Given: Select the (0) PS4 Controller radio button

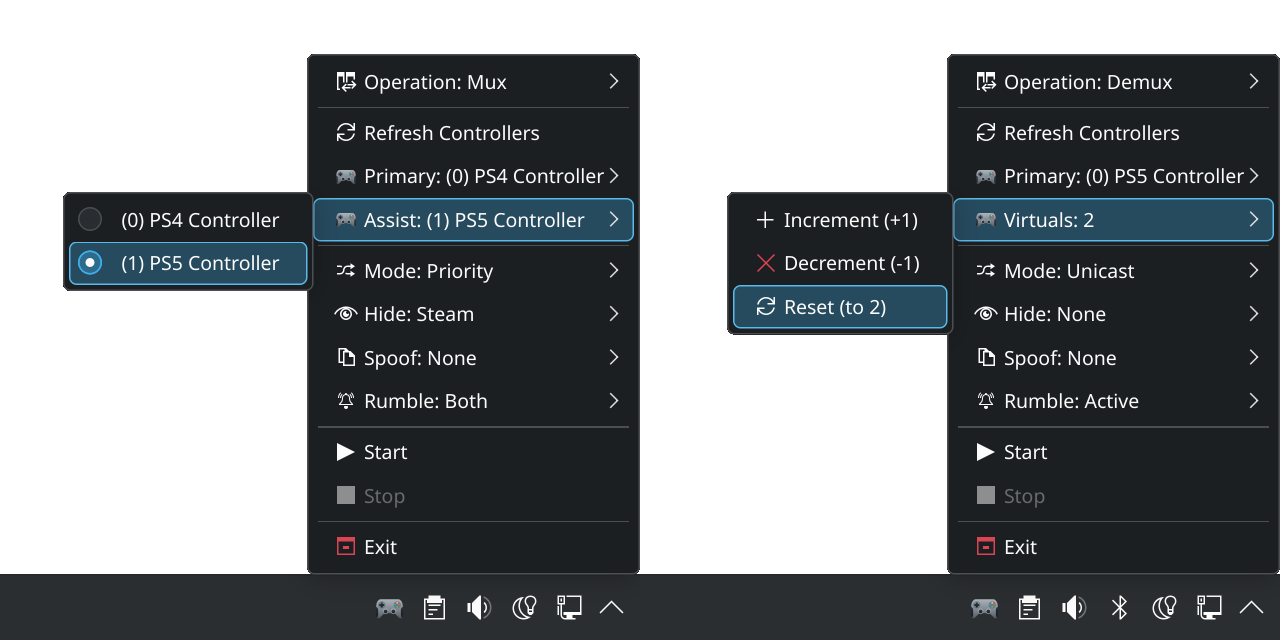Looking at the screenshot, I should (x=90, y=220).
